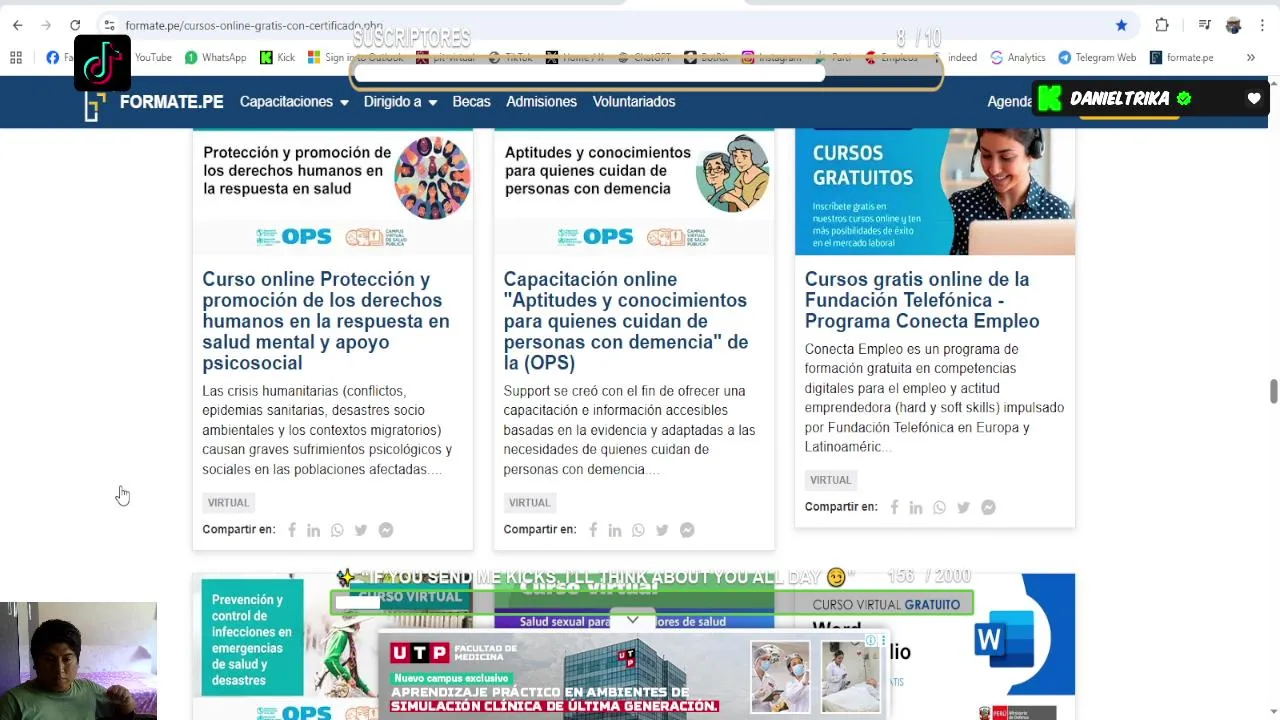Open the Agenda menu item
Screen dimensions: 1280x720
click(x=1009, y=102)
